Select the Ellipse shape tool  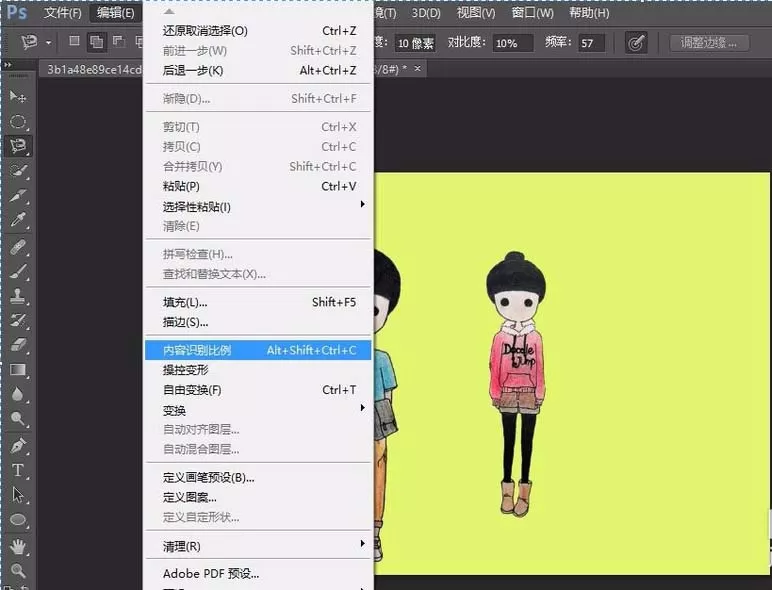18,520
